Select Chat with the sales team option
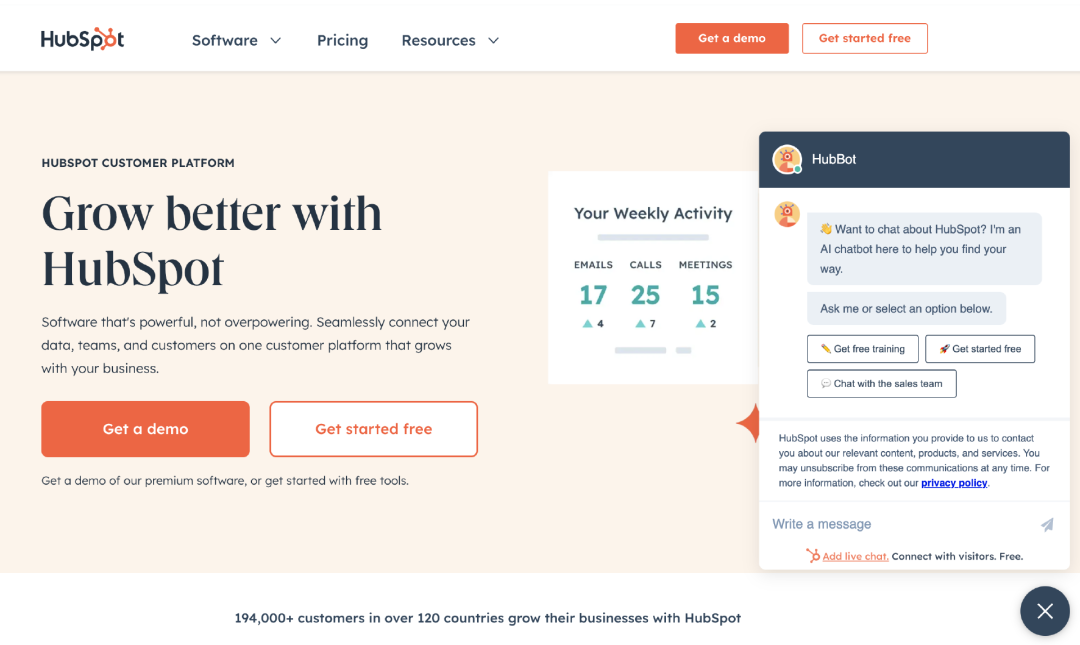 (882, 384)
